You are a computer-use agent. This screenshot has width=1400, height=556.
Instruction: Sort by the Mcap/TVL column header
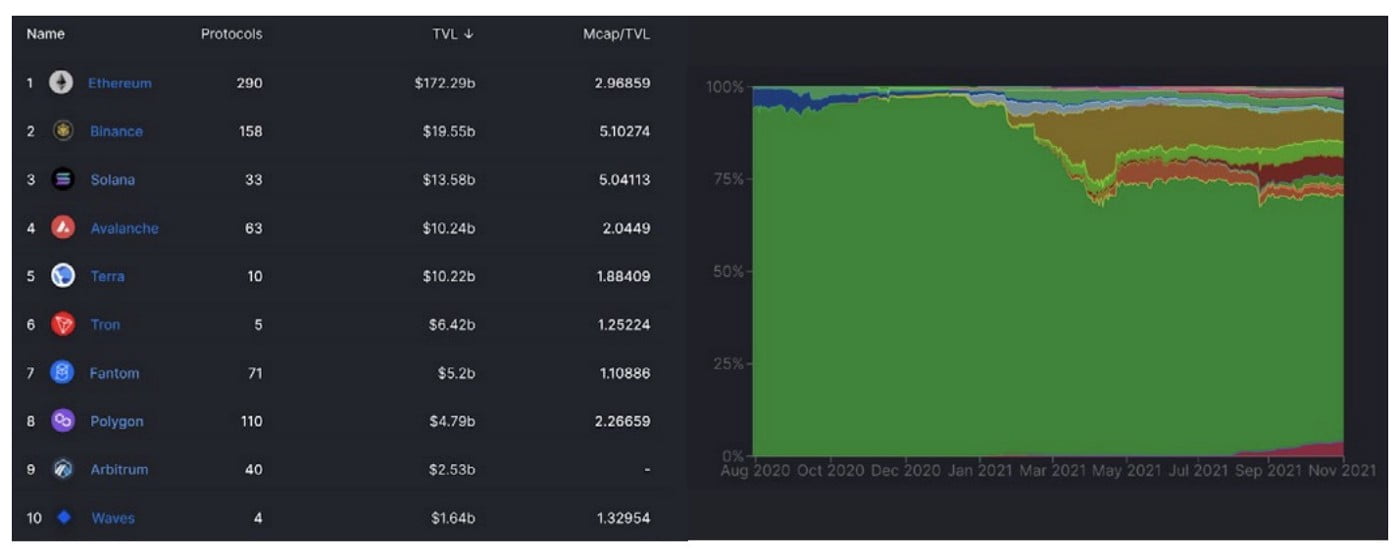coord(616,34)
